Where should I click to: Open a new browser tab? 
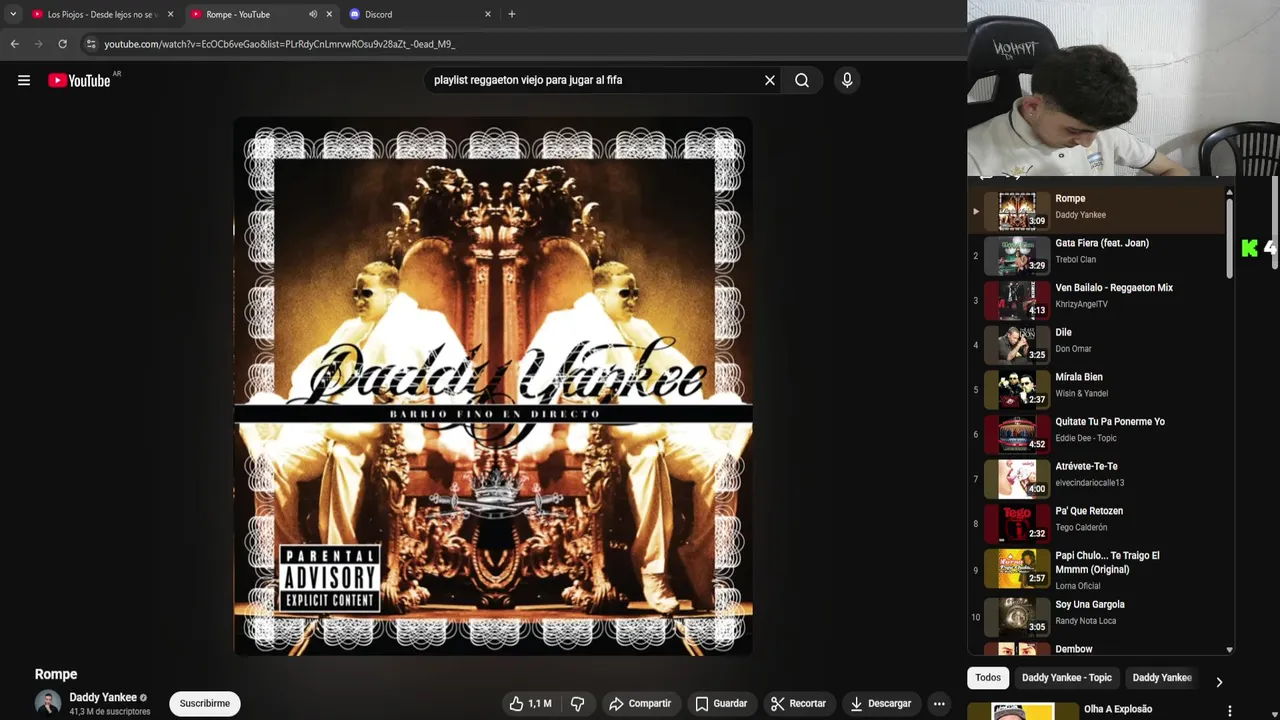(x=512, y=14)
